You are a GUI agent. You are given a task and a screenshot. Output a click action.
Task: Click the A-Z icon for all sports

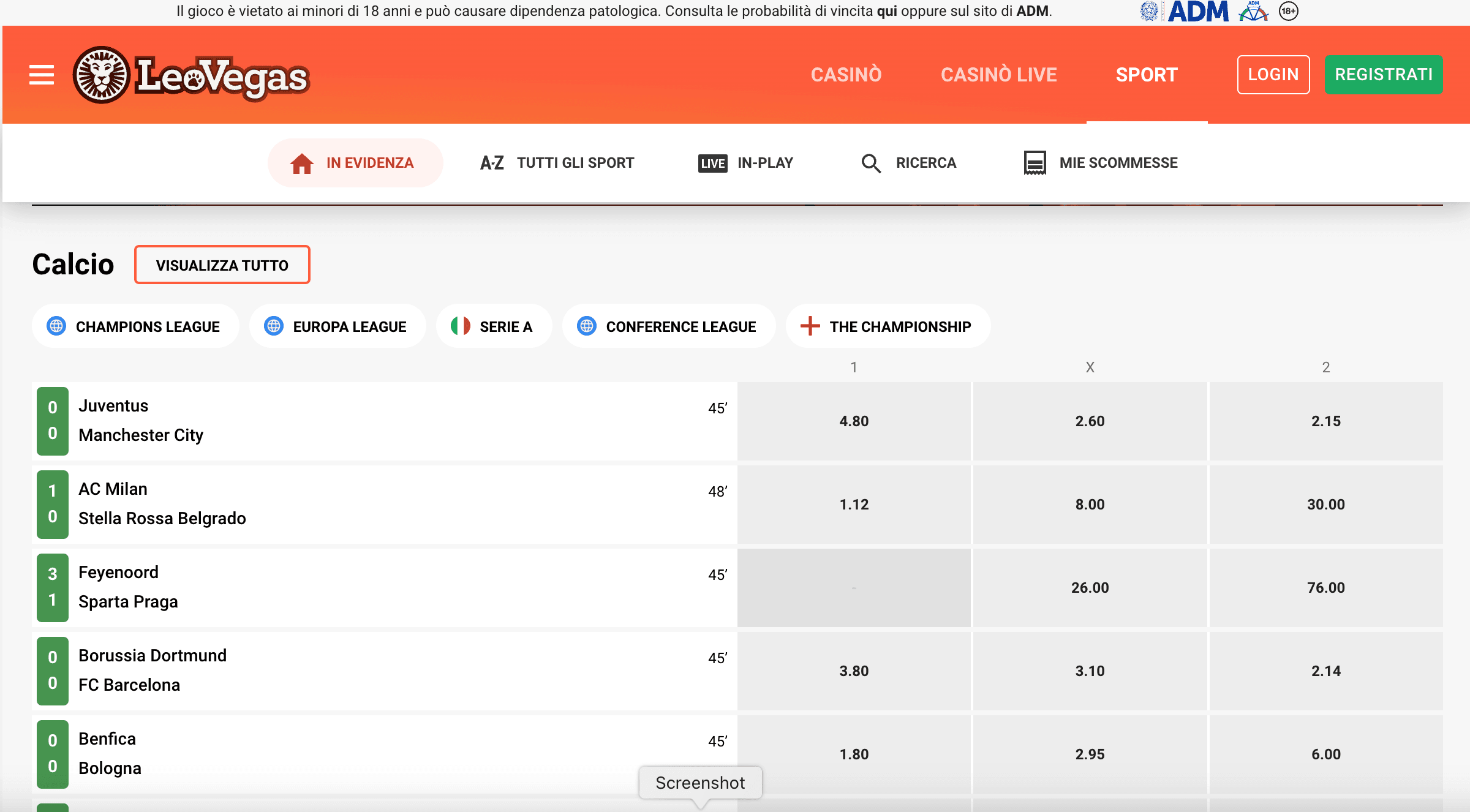[492, 163]
